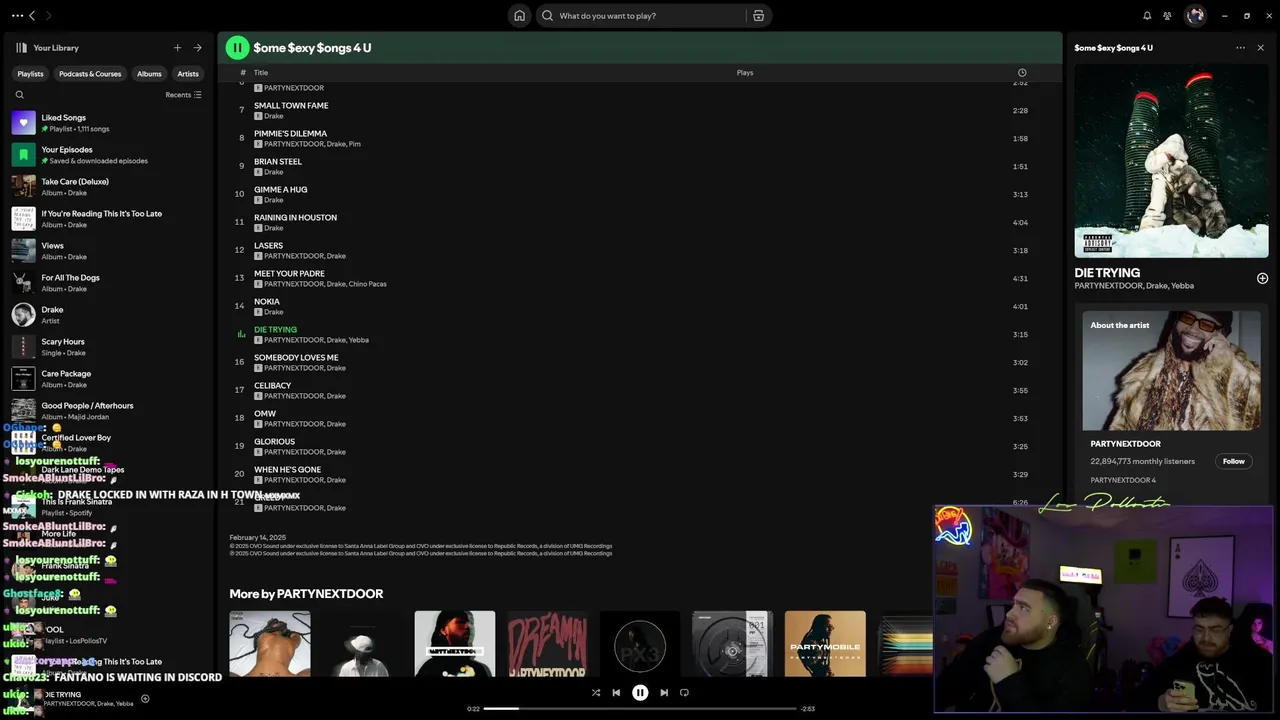Open Your Episodes in library
Viewport: 1280px width, 720px height.
tap(108, 155)
